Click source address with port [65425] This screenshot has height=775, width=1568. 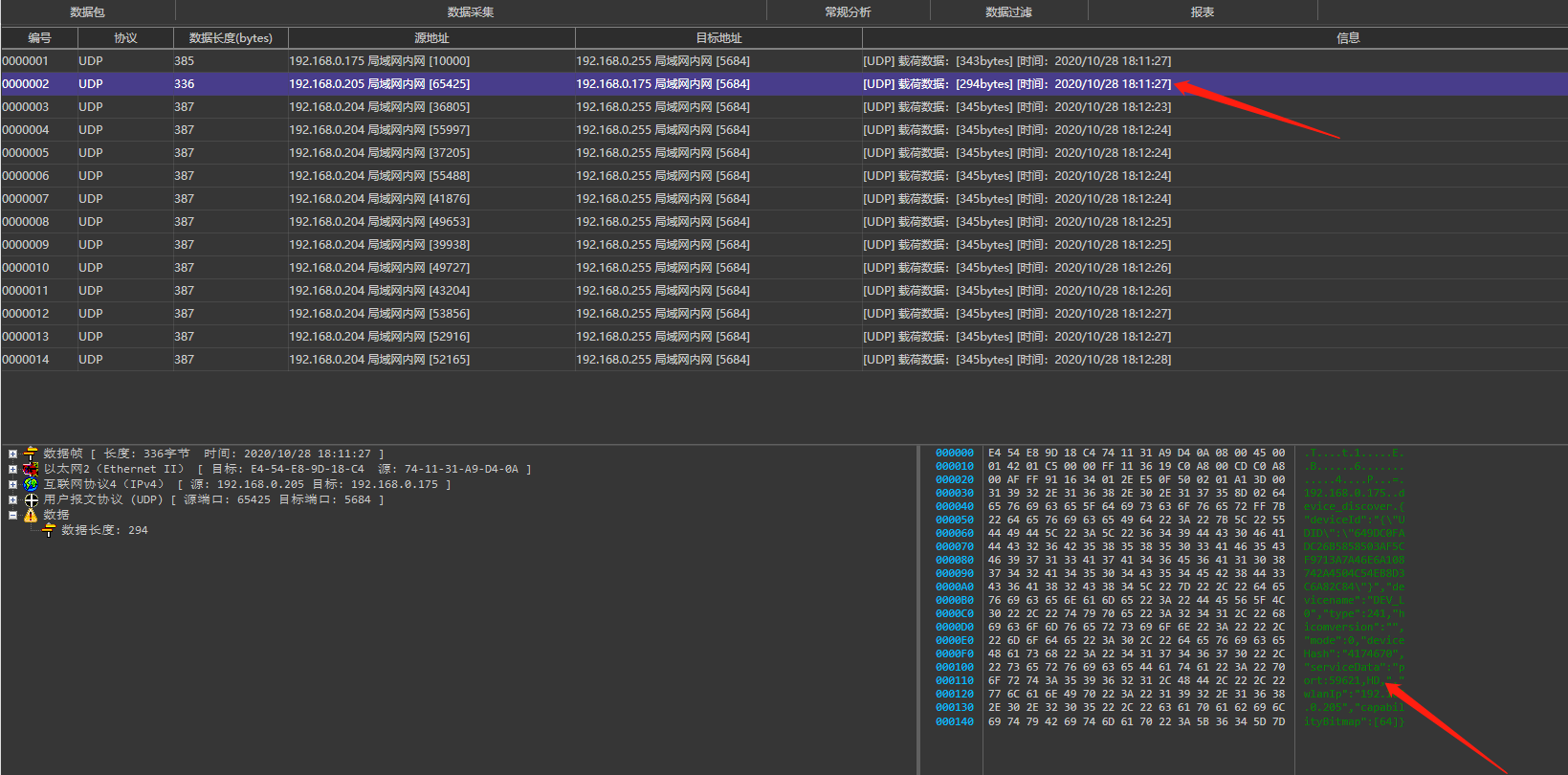(380, 84)
